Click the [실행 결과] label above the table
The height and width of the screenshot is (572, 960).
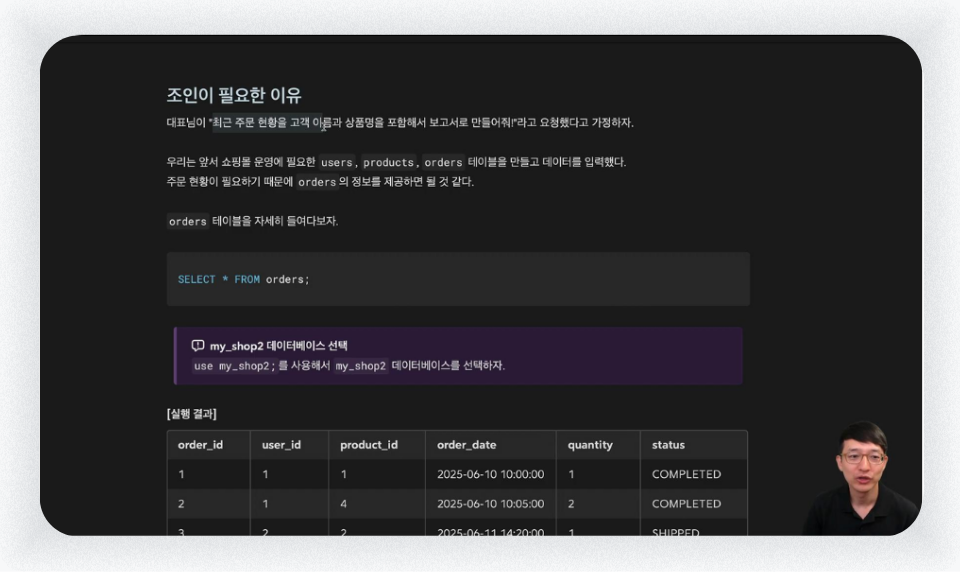[192, 413]
